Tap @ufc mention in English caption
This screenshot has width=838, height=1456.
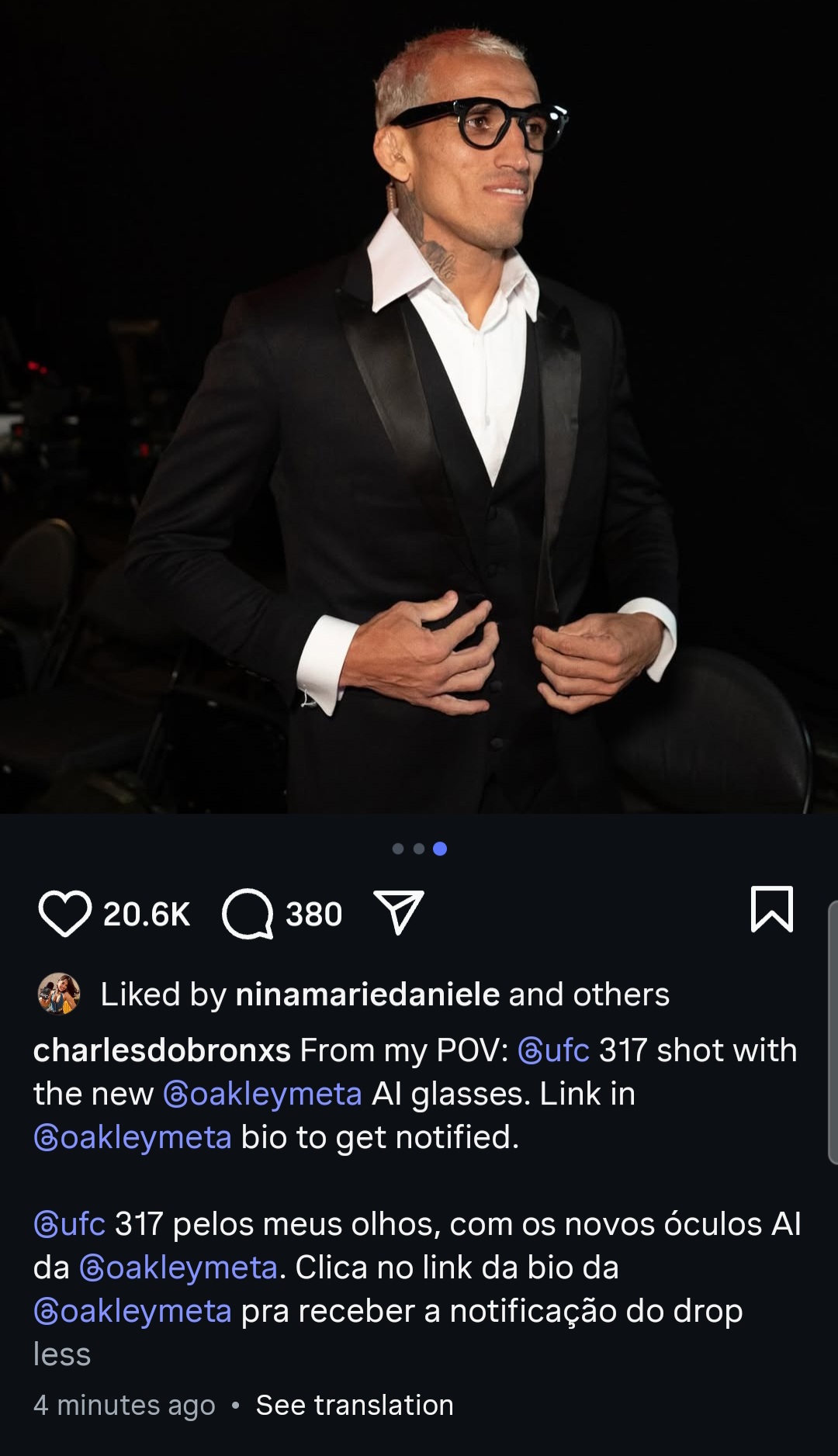[553, 1050]
